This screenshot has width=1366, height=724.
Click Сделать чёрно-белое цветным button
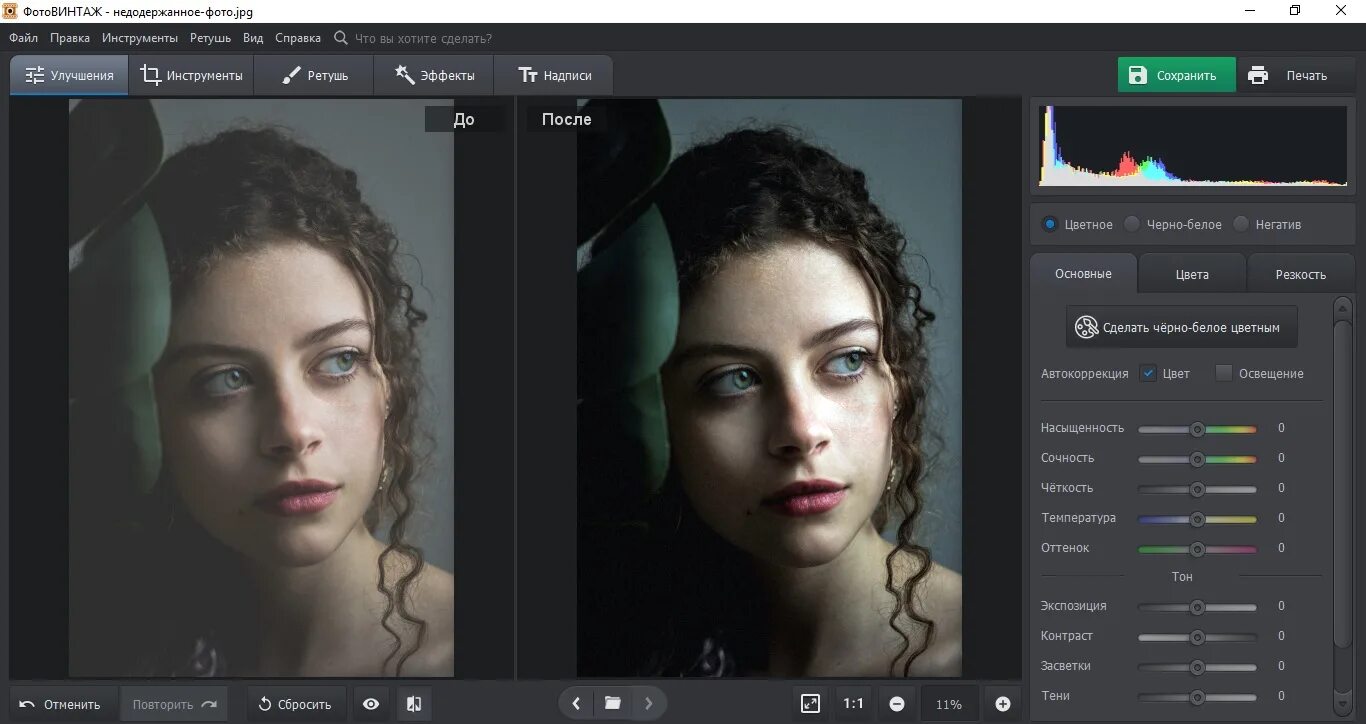click(1181, 327)
